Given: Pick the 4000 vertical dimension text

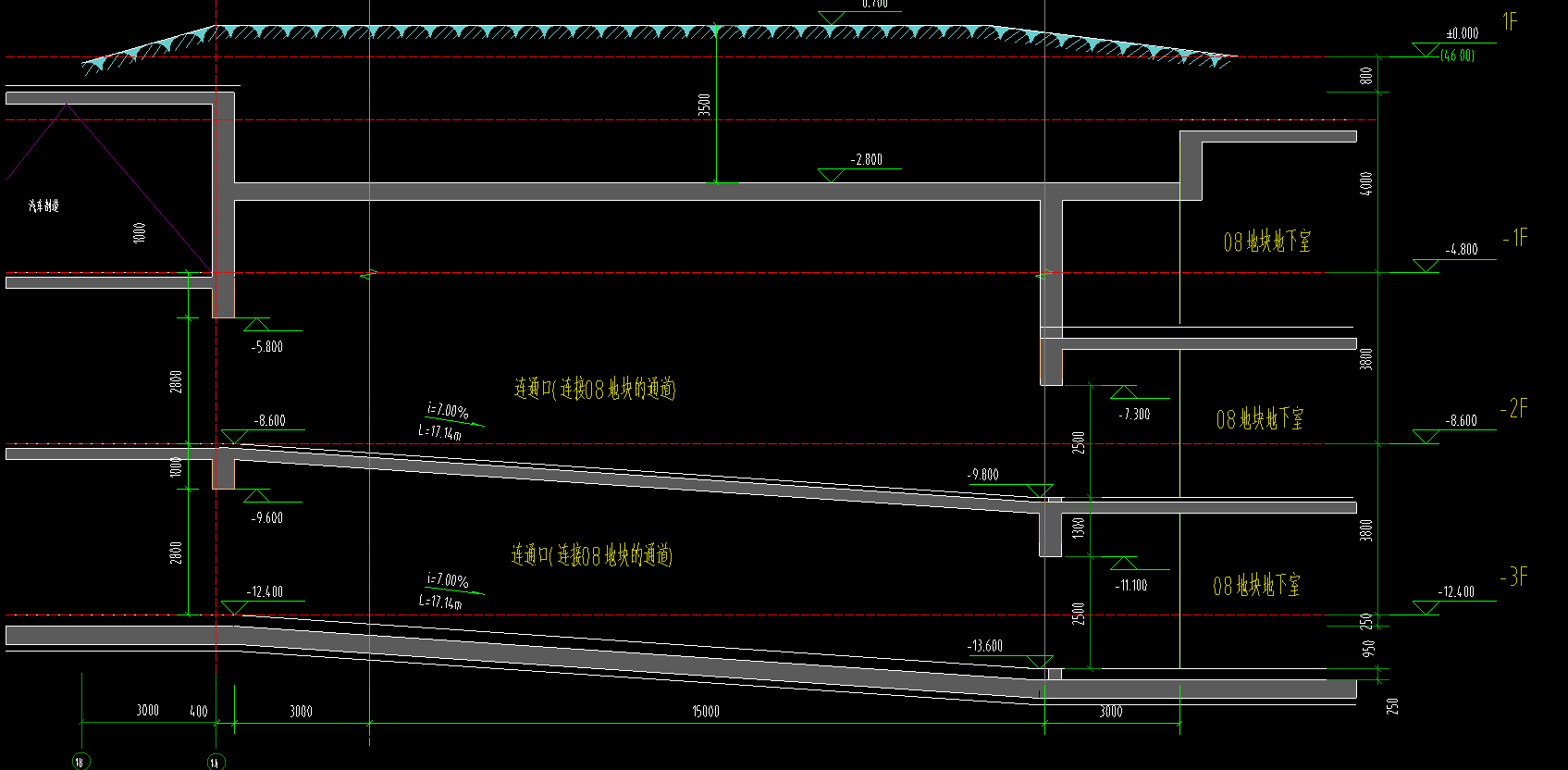Looking at the screenshot, I should coord(1366,183).
